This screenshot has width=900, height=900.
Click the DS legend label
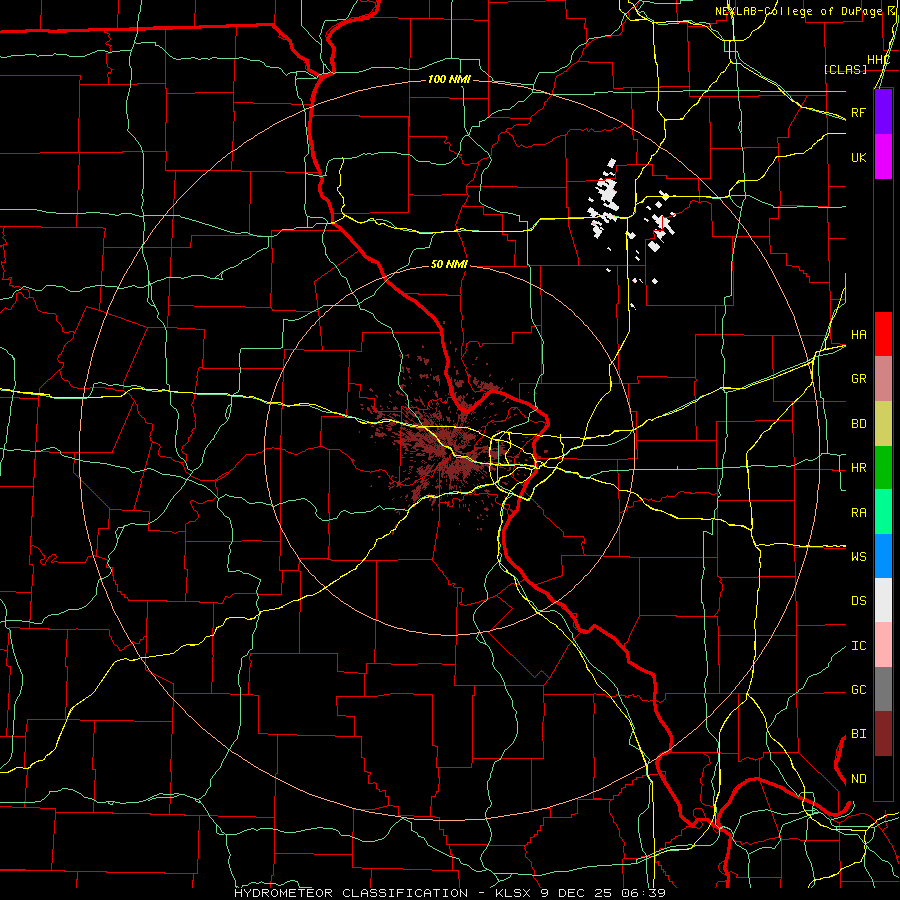point(859,601)
